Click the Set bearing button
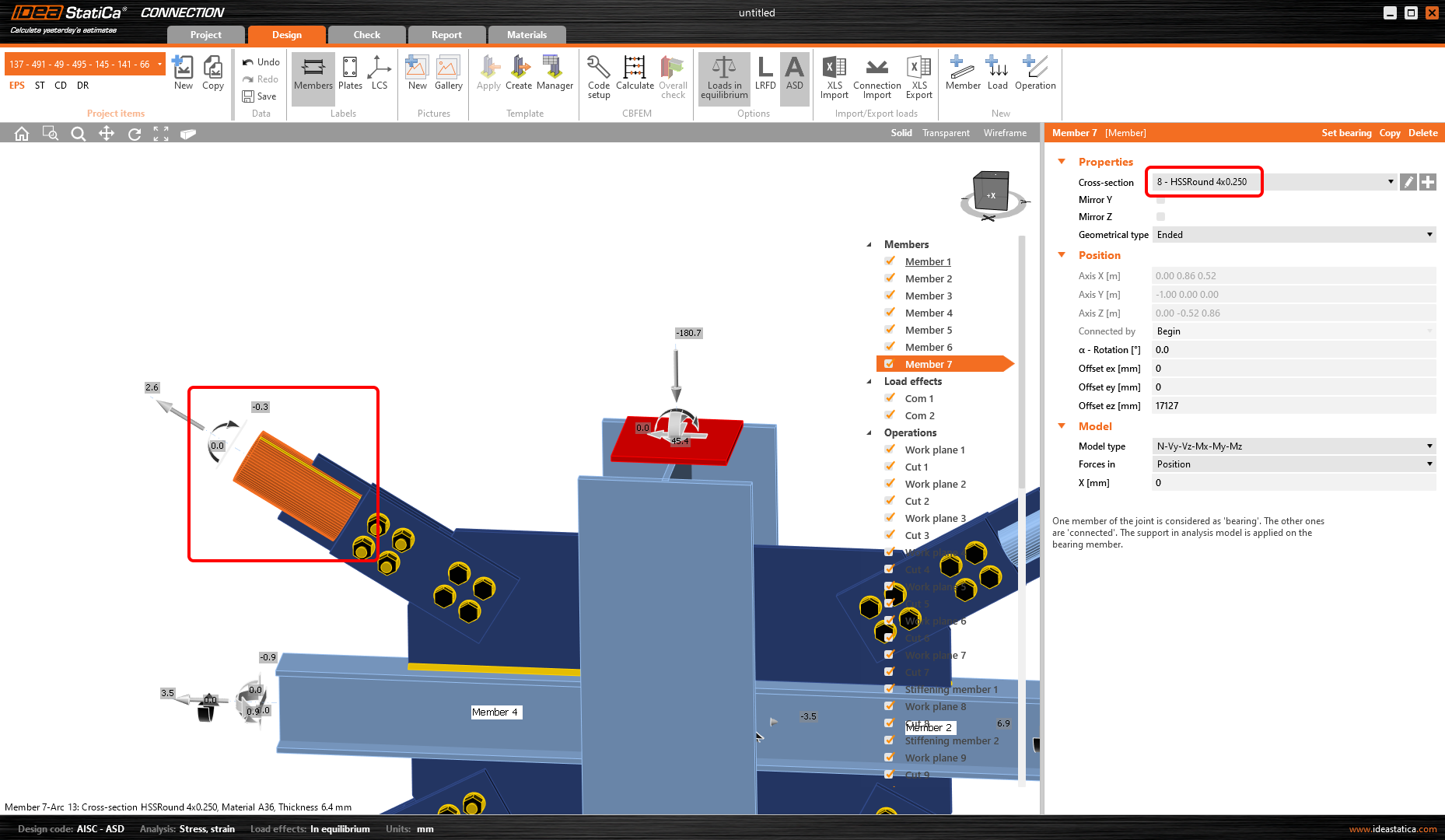Image resolution: width=1445 pixels, height=840 pixels. pos(1346,133)
